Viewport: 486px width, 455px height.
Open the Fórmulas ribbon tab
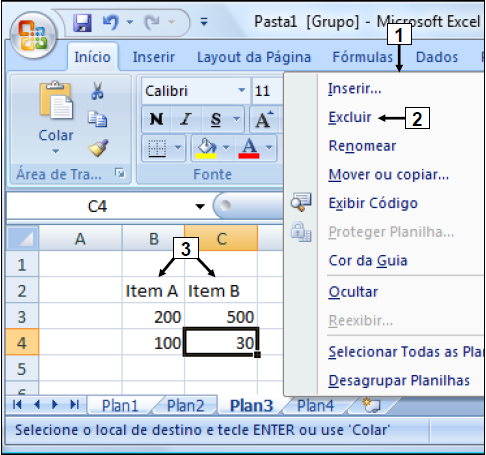pyautogui.click(x=363, y=57)
